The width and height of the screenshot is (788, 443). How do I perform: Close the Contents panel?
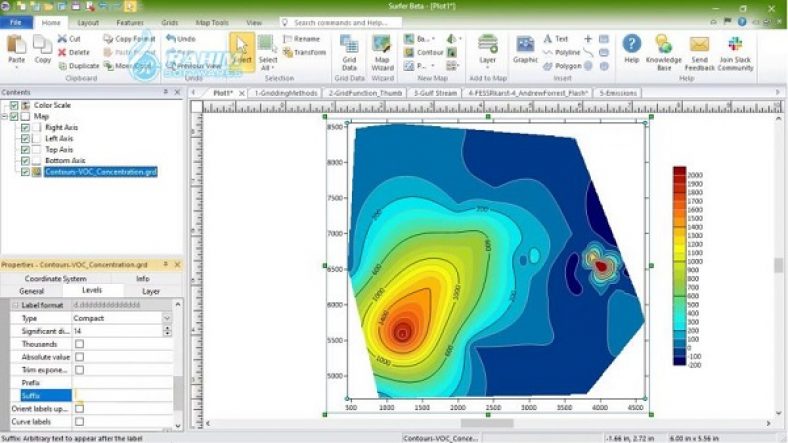(177, 92)
